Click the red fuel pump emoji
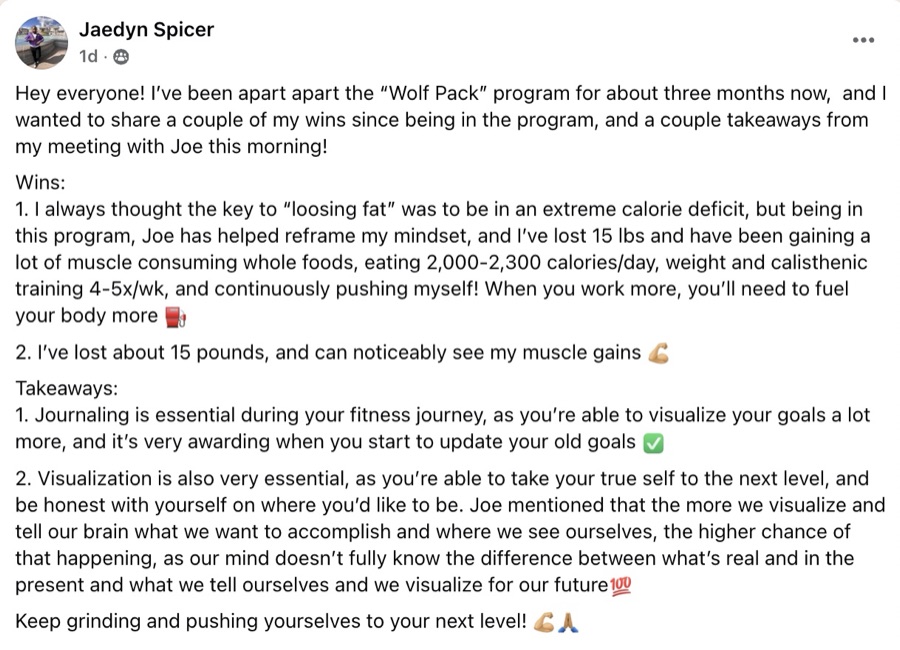The width and height of the screenshot is (900, 650). coord(175,316)
